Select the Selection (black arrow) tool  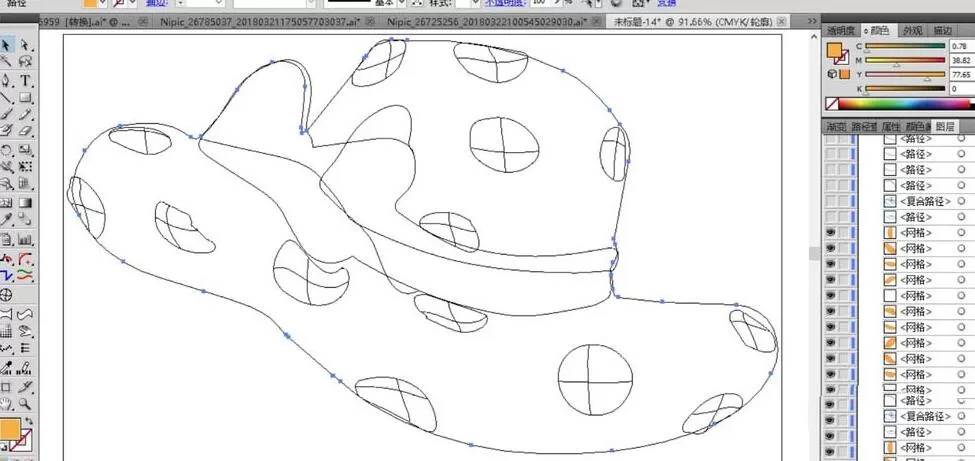coord(6,45)
